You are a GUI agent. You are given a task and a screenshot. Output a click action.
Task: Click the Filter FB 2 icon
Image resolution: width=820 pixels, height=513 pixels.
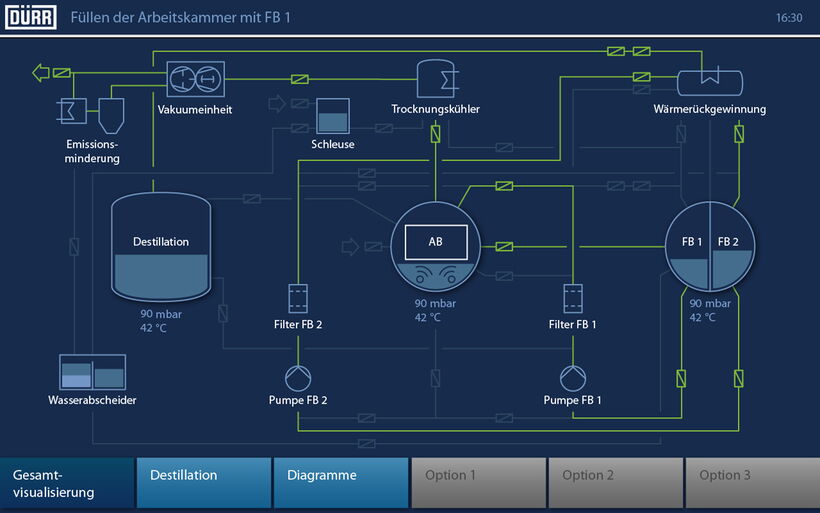(298, 299)
